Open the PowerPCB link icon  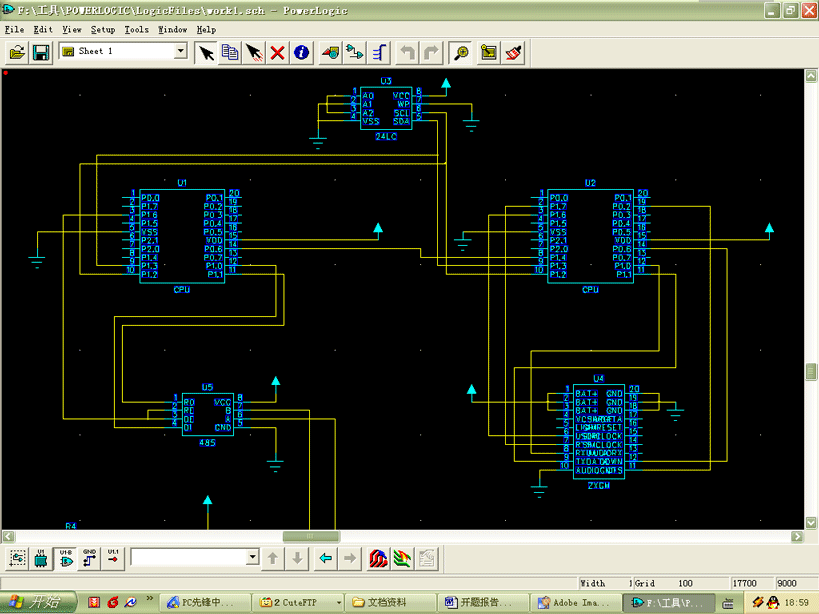click(x=379, y=559)
